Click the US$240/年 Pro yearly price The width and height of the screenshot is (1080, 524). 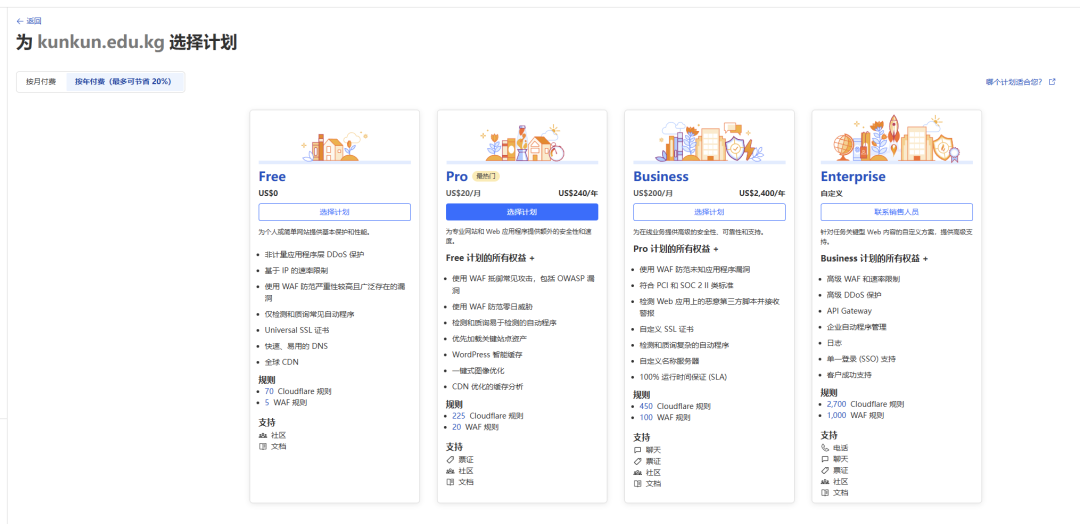[x=578, y=193]
